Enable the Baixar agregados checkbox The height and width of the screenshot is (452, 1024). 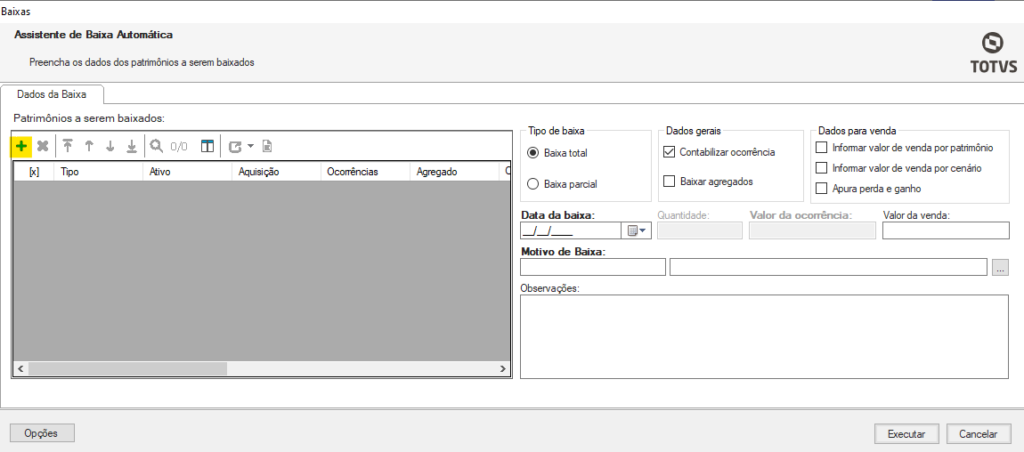click(x=669, y=181)
